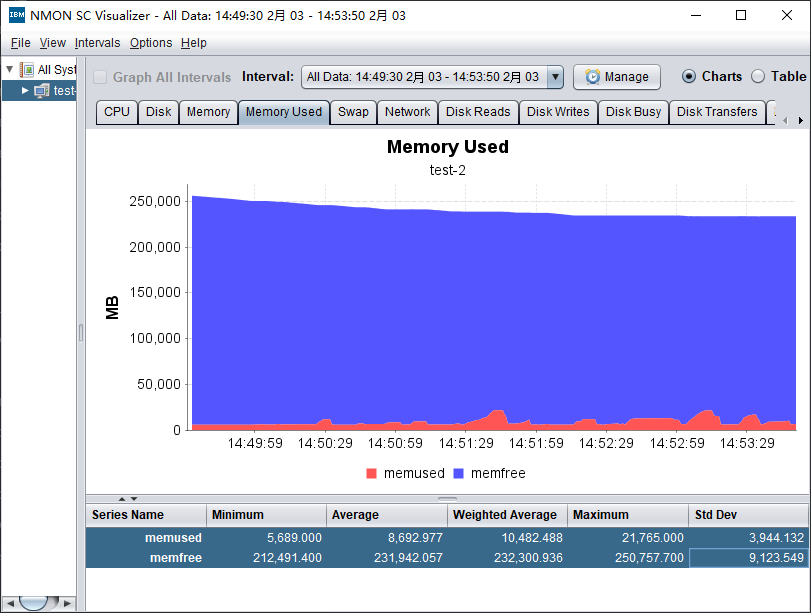The width and height of the screenshot is (811, 613).
Task: Click the red memused legend swatch
Action: 371,473
